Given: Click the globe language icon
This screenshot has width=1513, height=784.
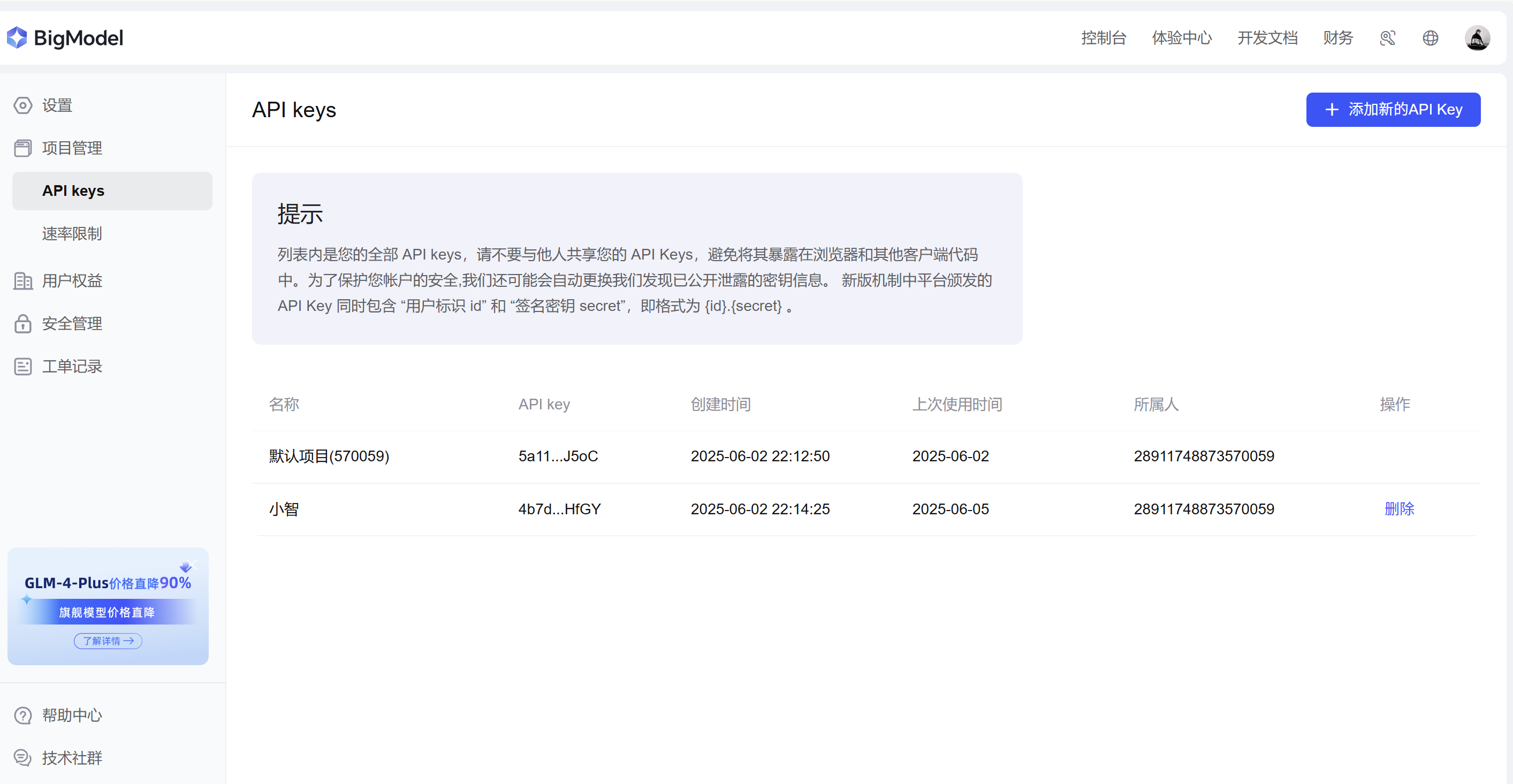Looking at the screenshot, I should [x=1430, y=38].
